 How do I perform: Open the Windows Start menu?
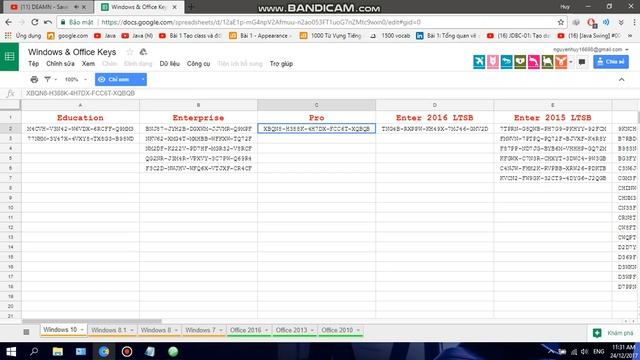(11, 351)
